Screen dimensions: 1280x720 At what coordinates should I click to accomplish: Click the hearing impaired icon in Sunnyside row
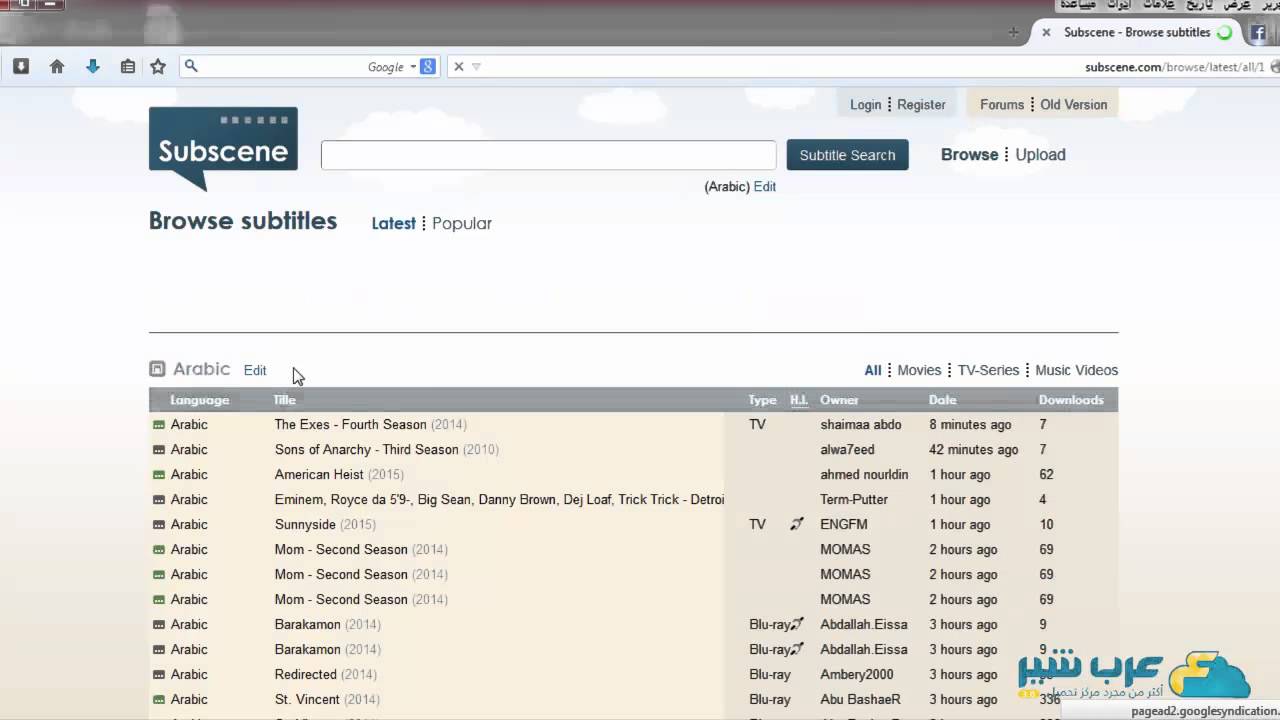click(797, 524)
